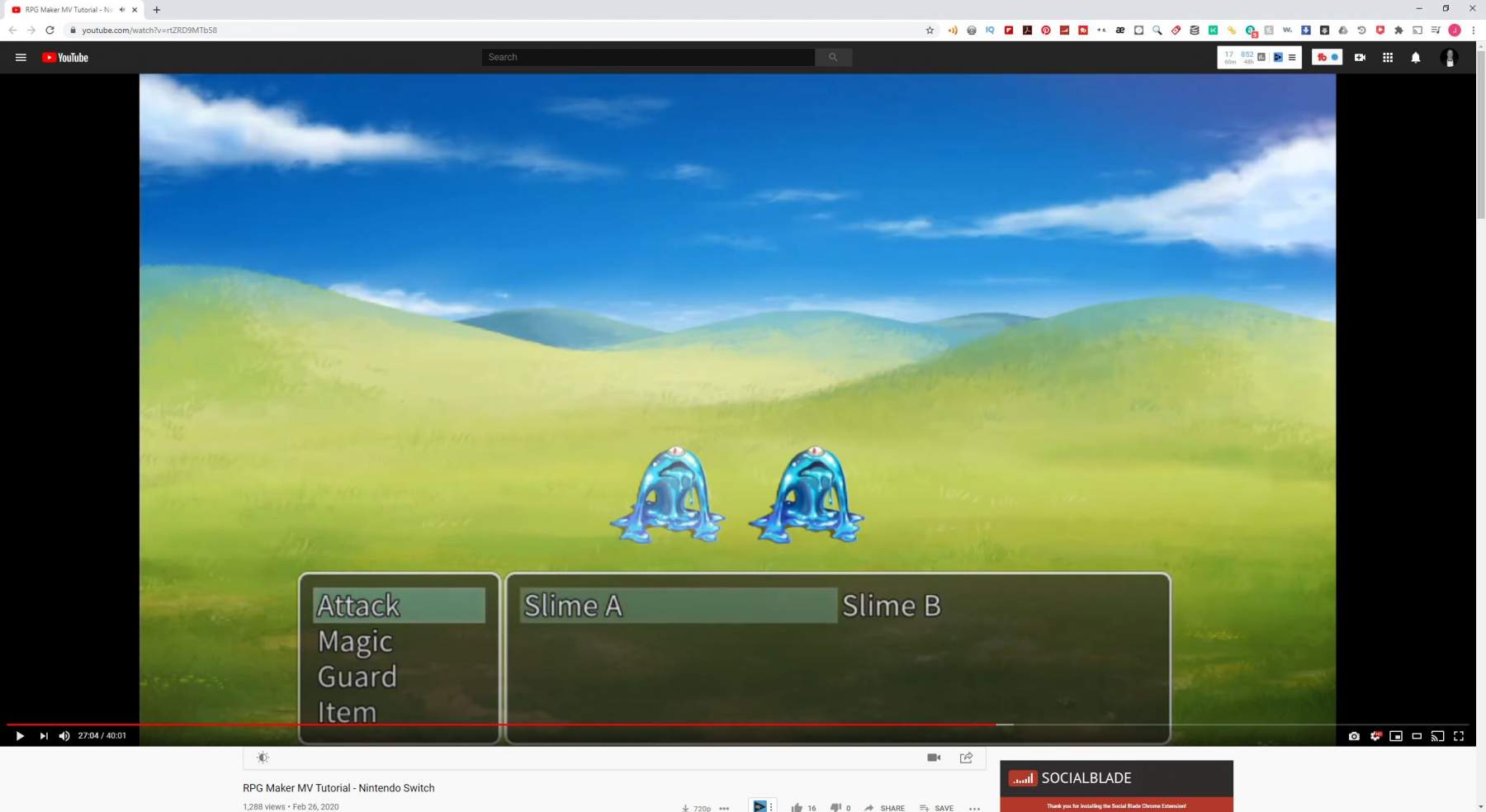Bookmark this page with the star

click(x=930, y=31)
